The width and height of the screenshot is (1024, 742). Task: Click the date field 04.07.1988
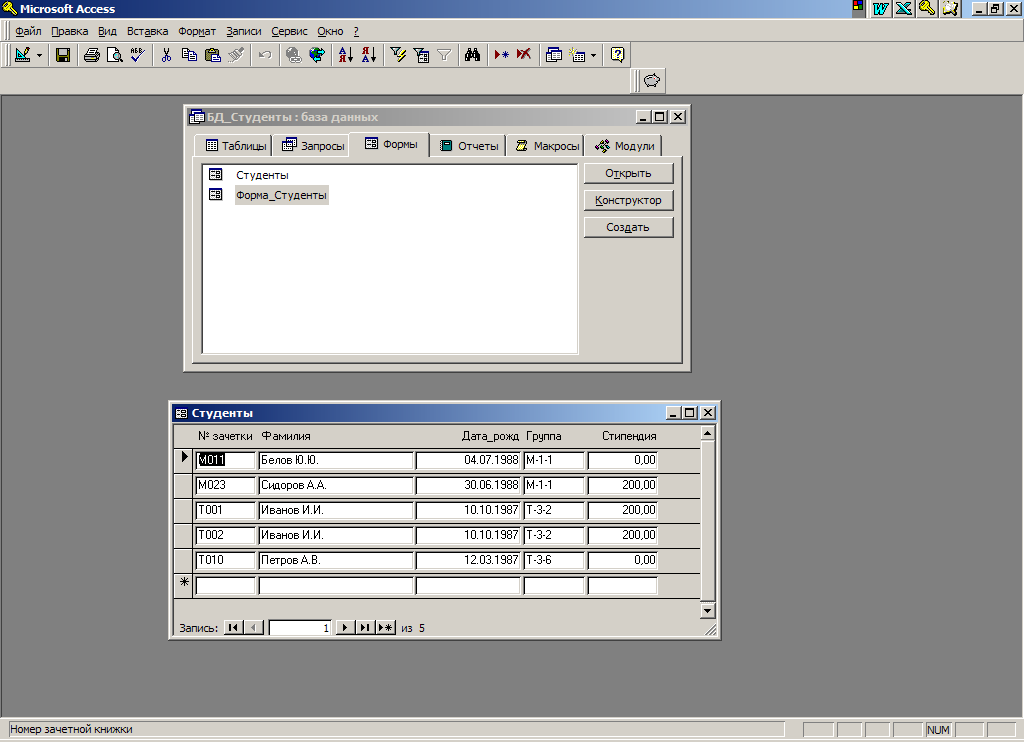[468, 460]
